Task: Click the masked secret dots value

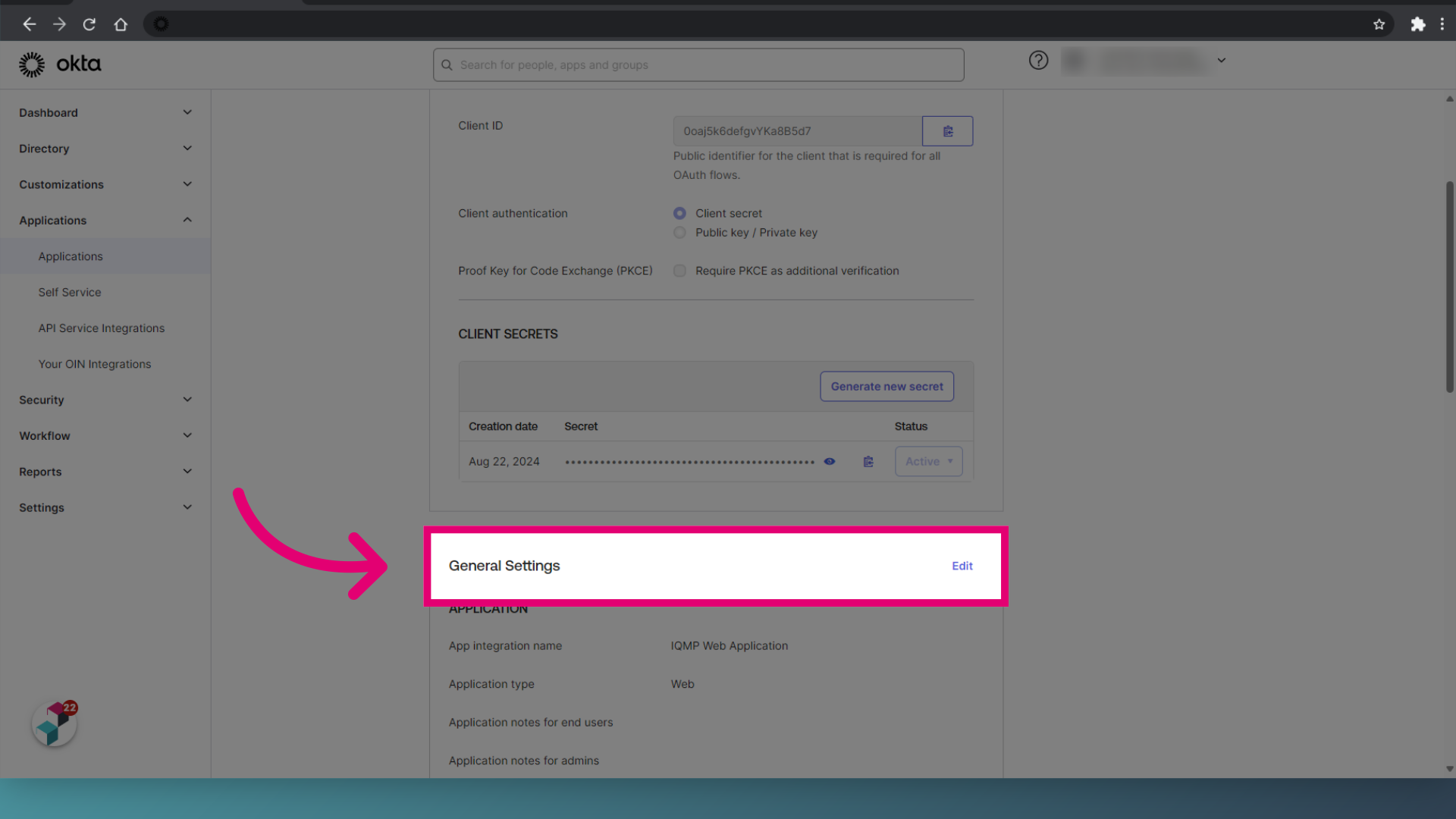Action: coord(689,462)
